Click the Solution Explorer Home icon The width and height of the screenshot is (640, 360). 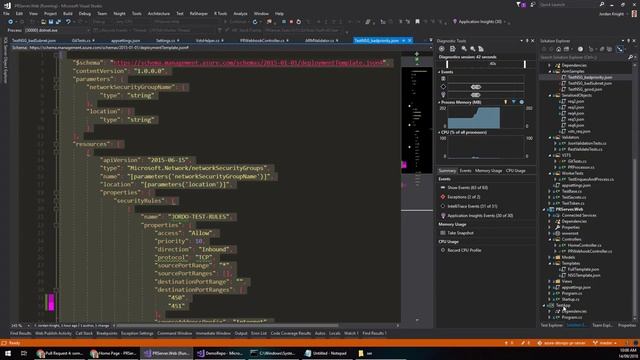pyautogui.click(x=558, y=49)
